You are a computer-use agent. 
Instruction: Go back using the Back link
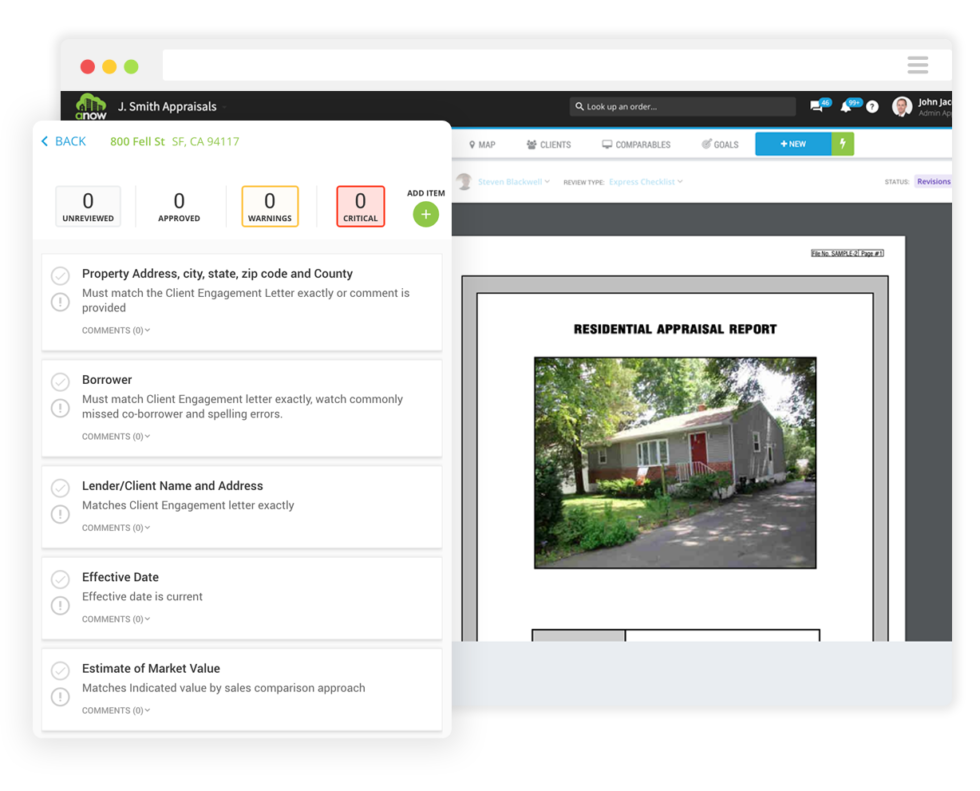click(64, 142)
